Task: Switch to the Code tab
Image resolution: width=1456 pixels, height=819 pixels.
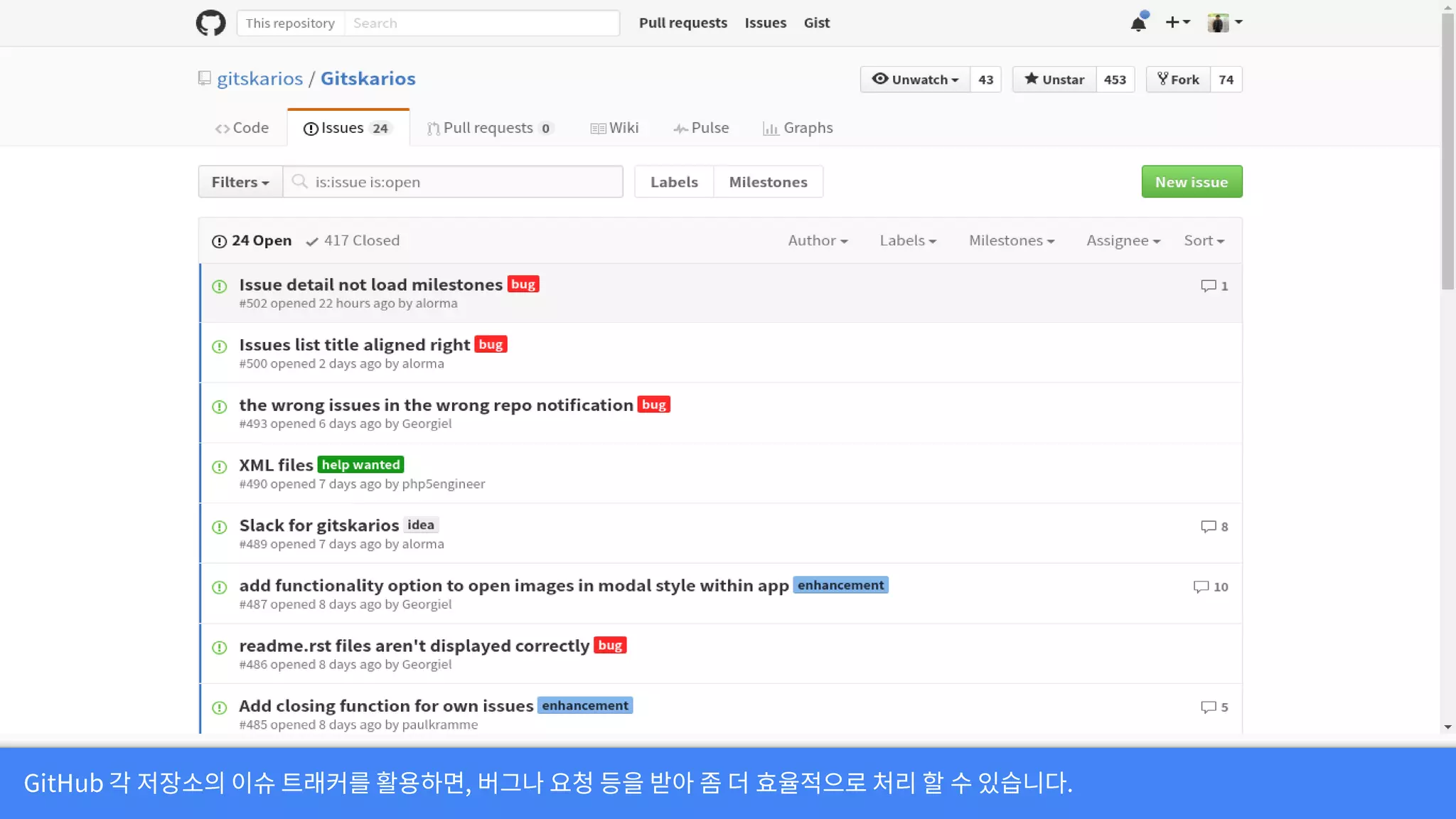Action: 242,128
